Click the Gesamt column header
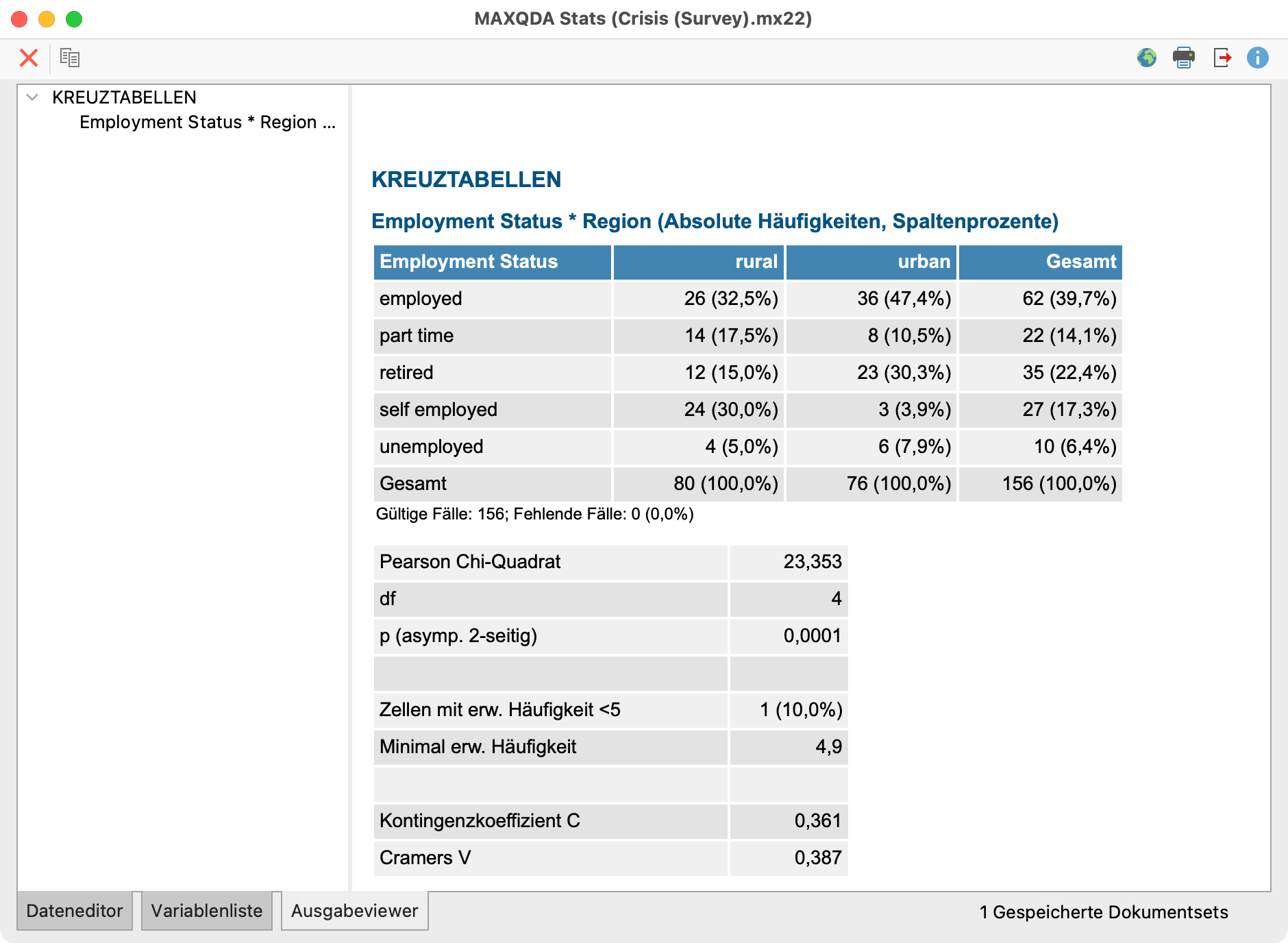The width and height of the screenshot is (1288, 943). [1040, 262]
